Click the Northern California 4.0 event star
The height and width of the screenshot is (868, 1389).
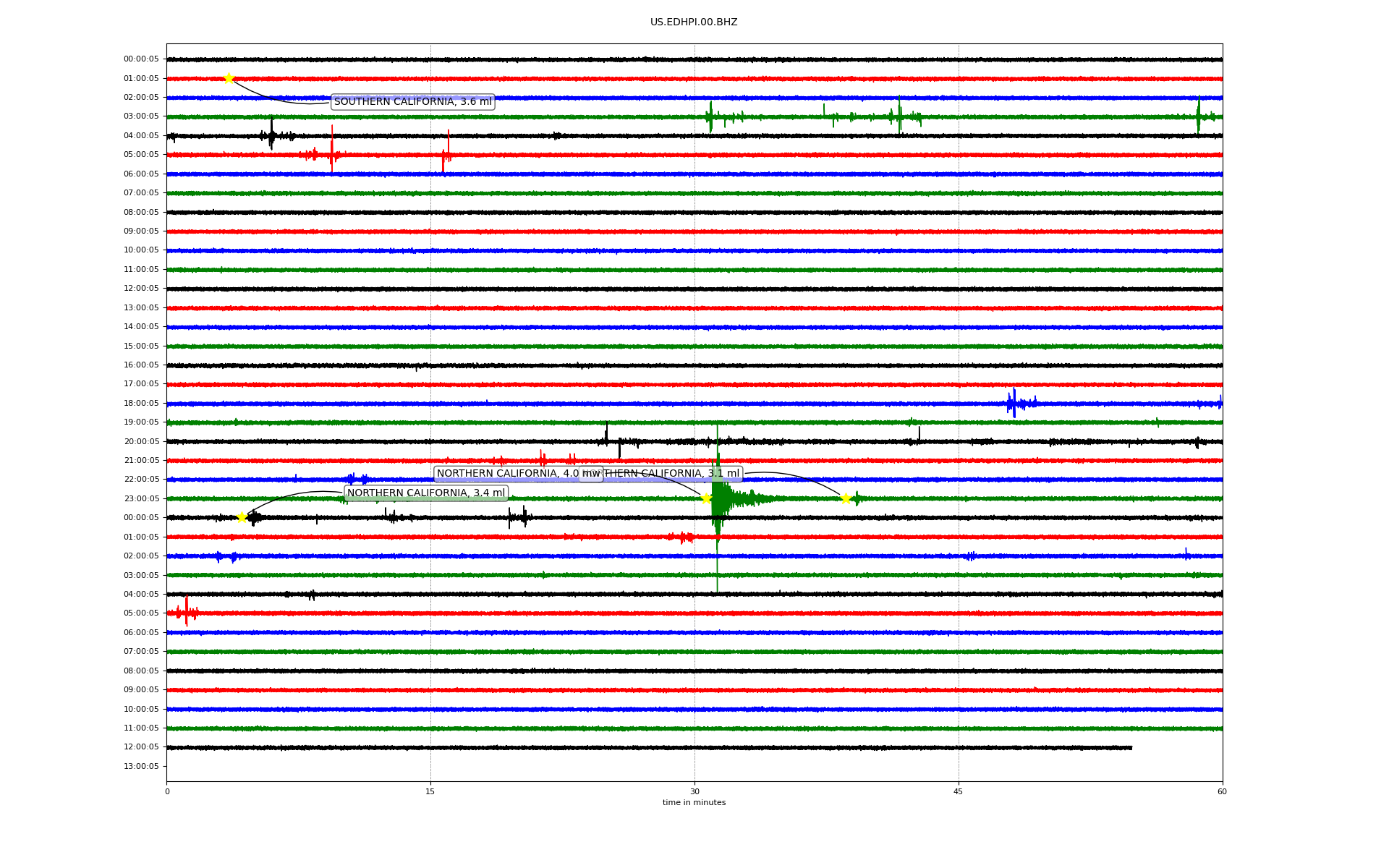pos(706,498)
